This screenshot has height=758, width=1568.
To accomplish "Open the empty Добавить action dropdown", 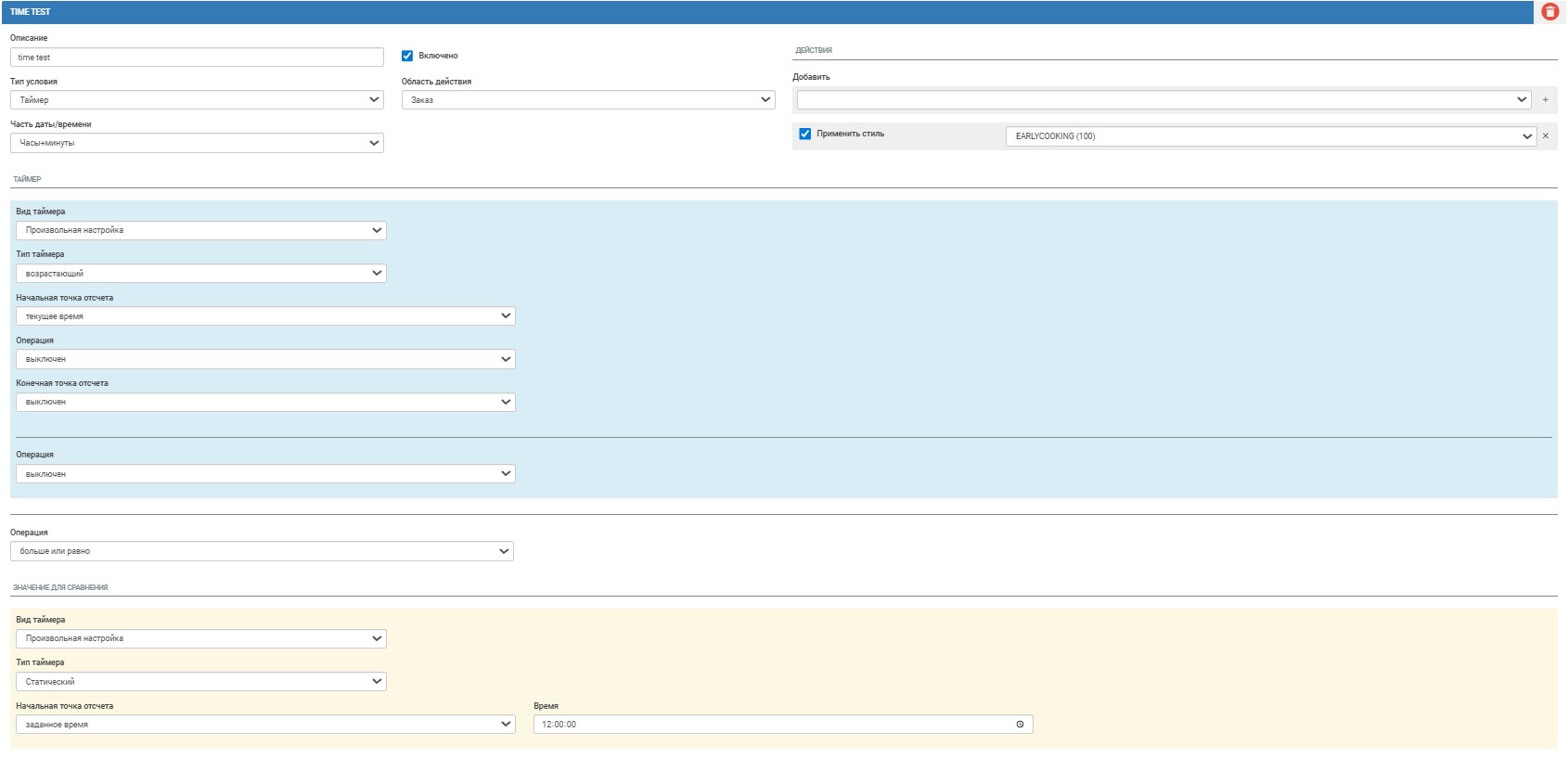I will 1163,100.
